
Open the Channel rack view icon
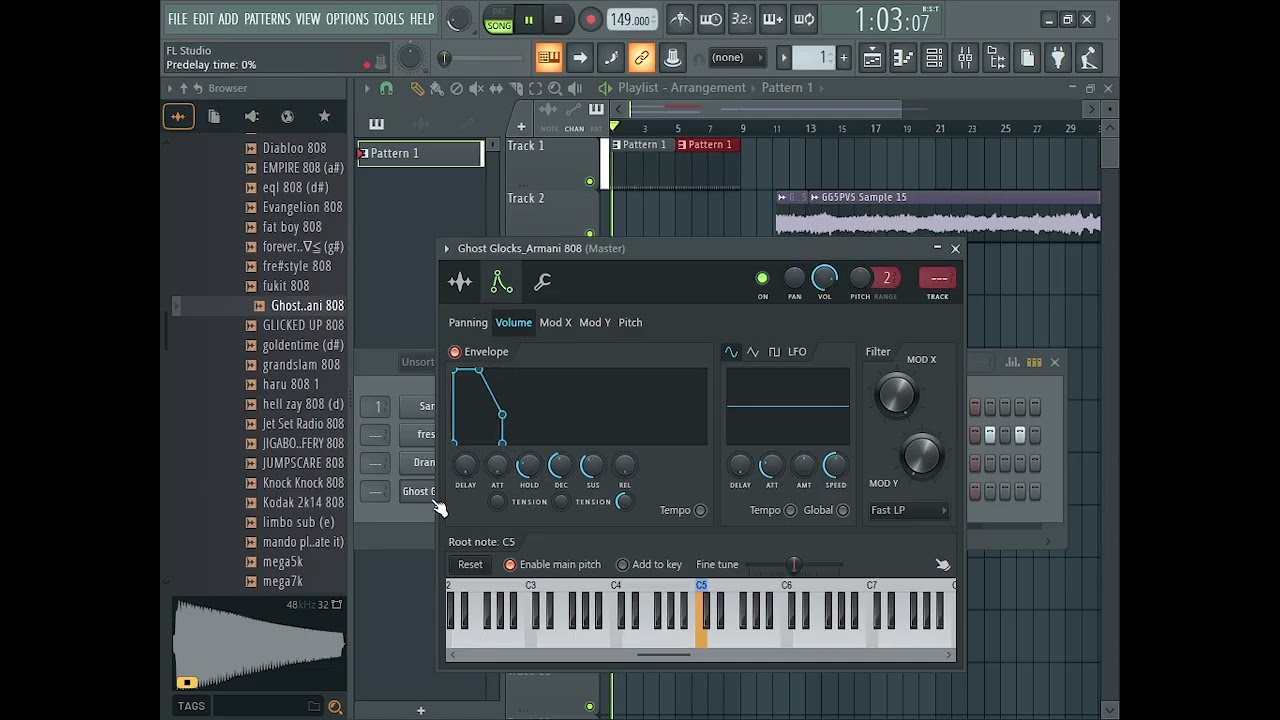(x=934, y=58)
